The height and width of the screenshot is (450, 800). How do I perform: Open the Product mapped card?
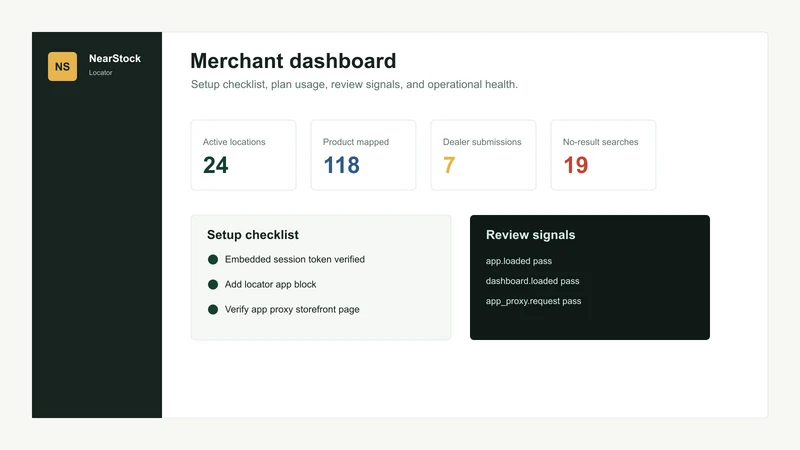point(363,155)
